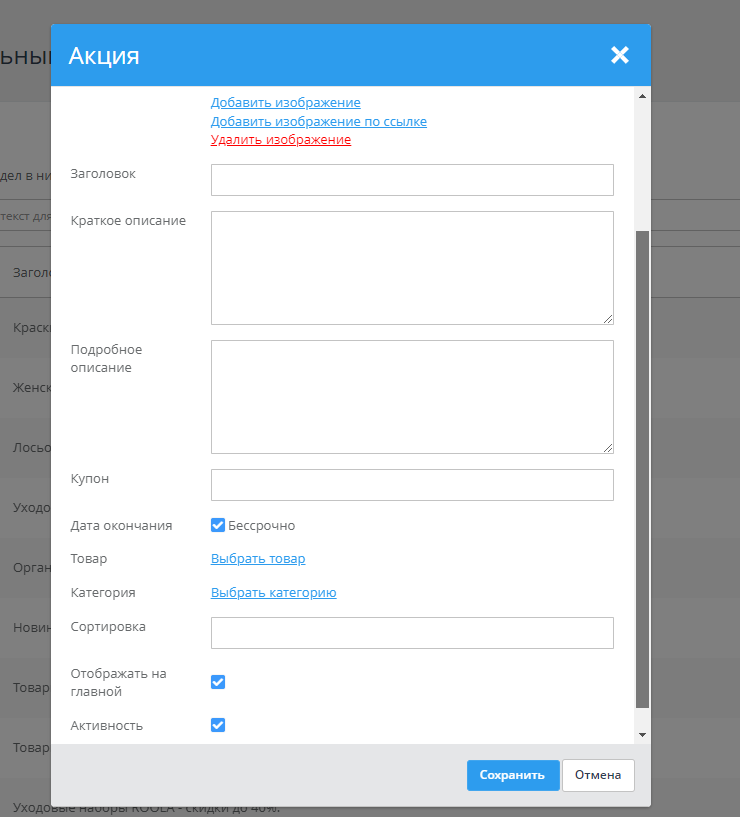The width and height of the screenshot is (740, 817).
Task: Grab the Краткое описание resize handle
Action: point(608,319)
